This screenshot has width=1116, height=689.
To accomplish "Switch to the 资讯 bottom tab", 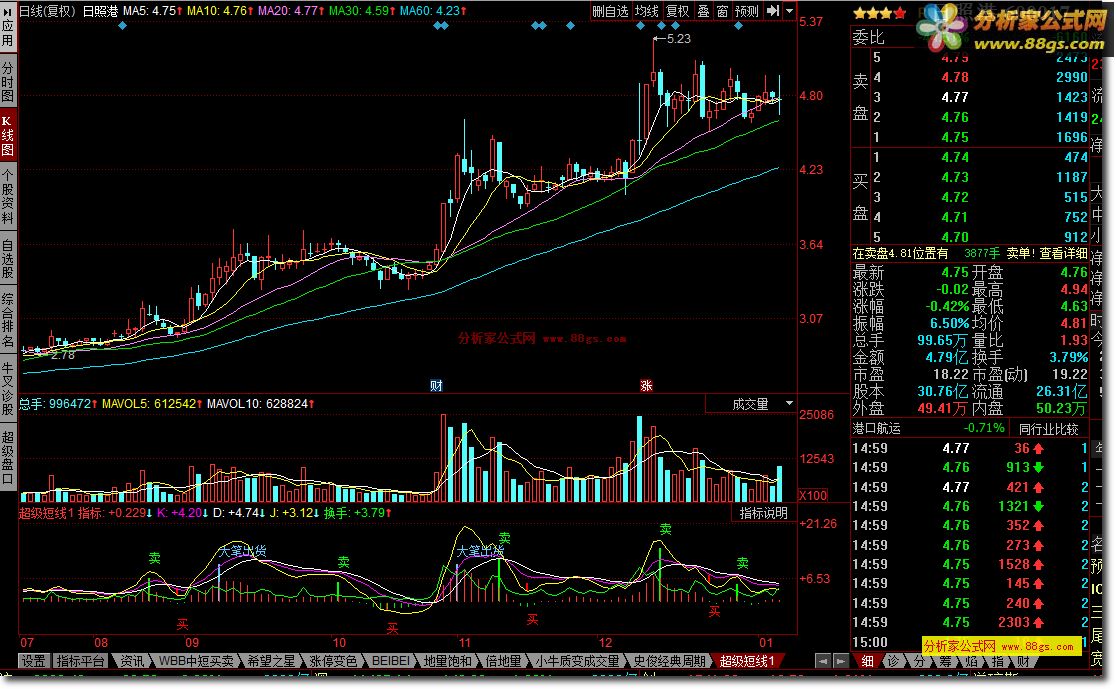I will pos(132,661).
